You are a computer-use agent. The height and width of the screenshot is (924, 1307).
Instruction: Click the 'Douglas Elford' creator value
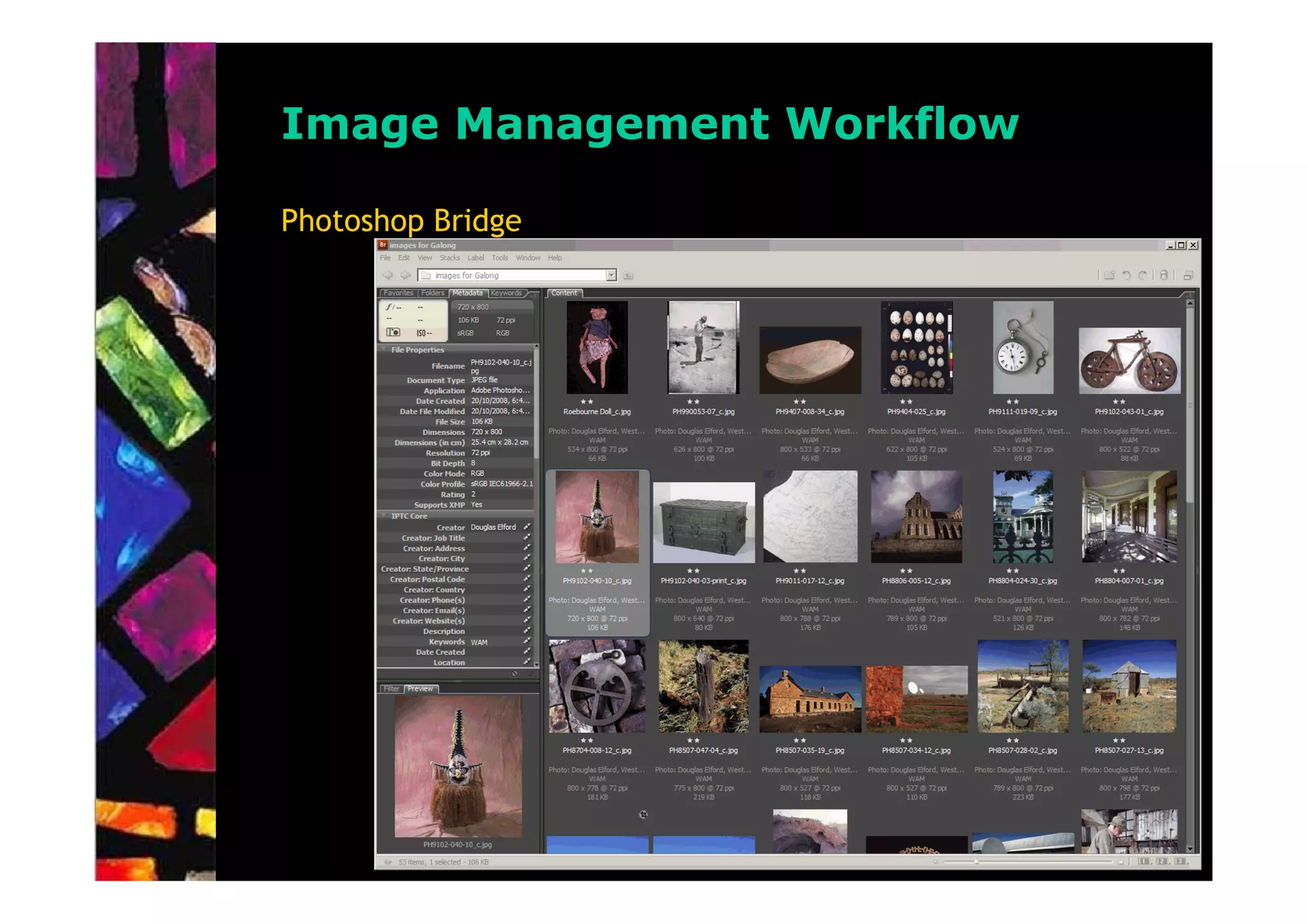click(493, 527)
